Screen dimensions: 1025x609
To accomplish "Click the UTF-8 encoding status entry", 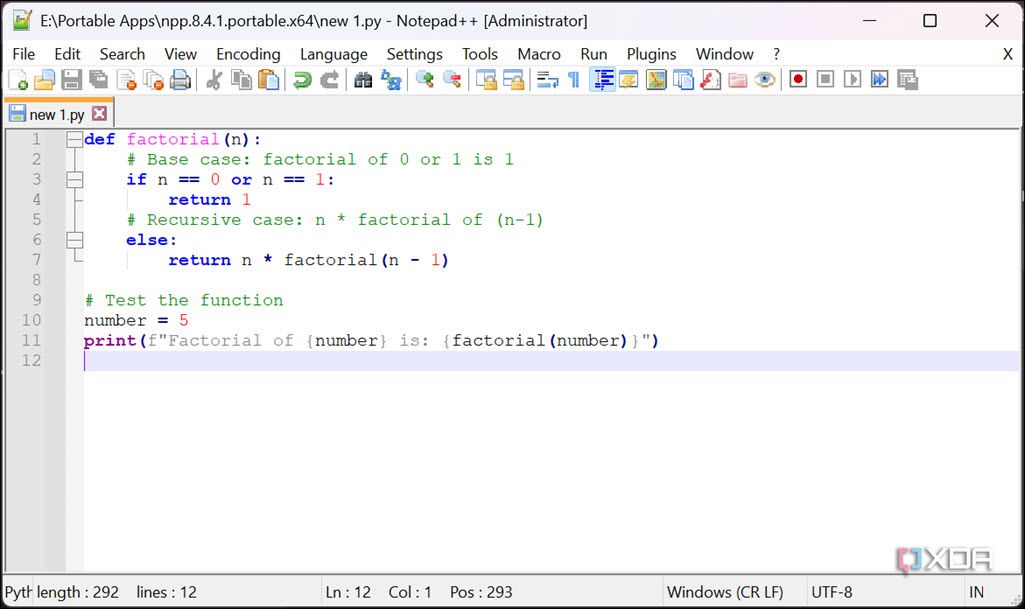I will pos(832,592).
